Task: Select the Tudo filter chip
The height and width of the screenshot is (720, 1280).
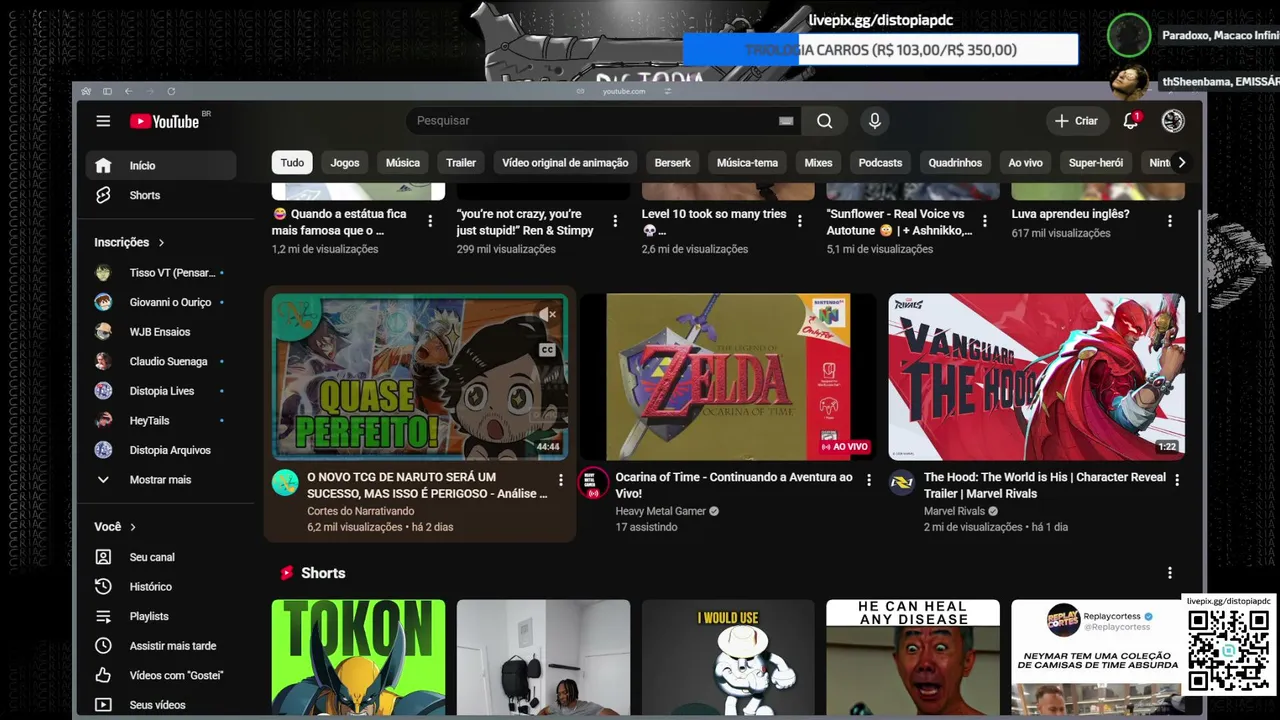Action: pos(292,163)
